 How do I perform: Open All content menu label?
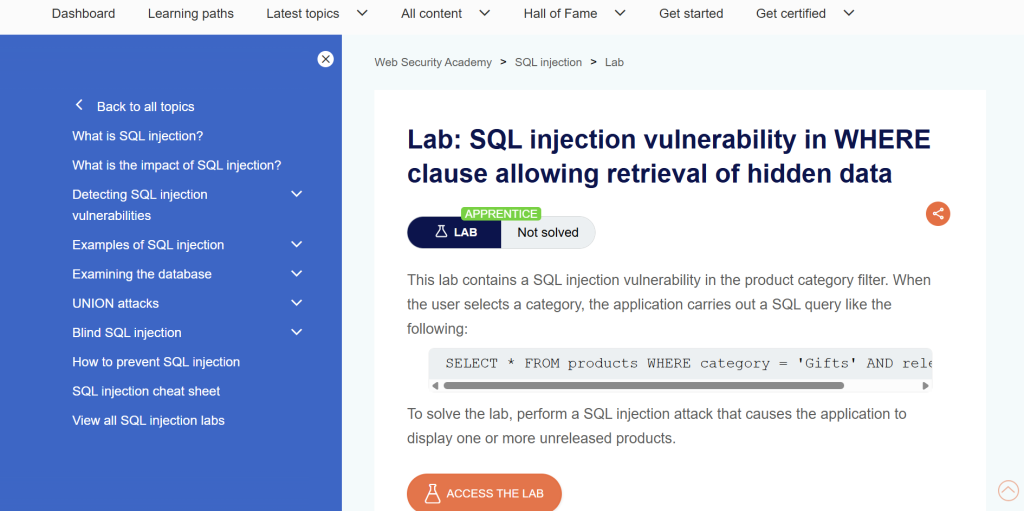pos(432,13)
